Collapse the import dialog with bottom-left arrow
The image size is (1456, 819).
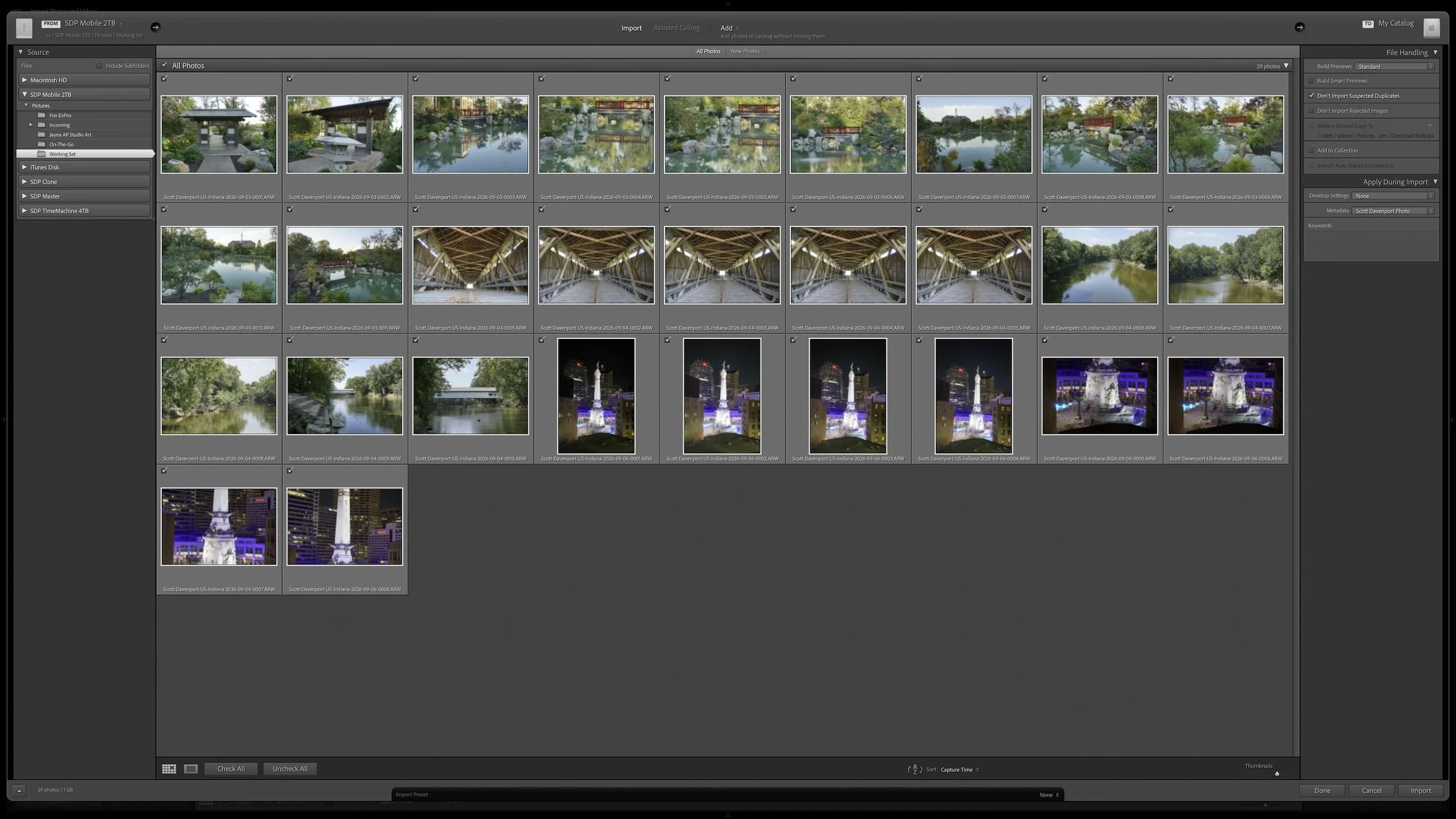(19, 790)
